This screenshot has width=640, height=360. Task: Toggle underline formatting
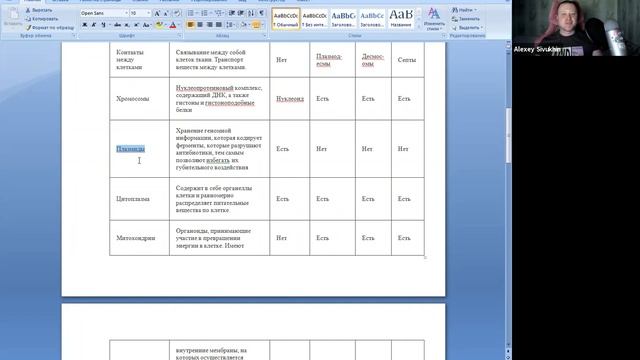(x=103, y=25)
